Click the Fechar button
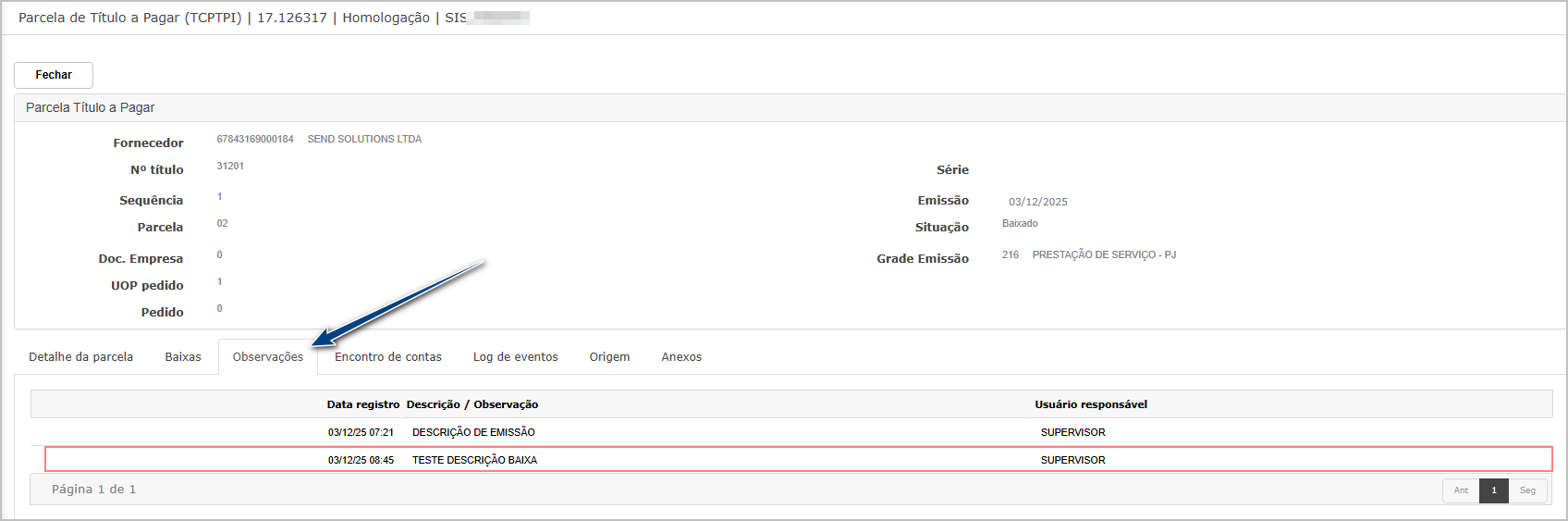Screen dimensions: 1568x521 (x=54, y=75)
